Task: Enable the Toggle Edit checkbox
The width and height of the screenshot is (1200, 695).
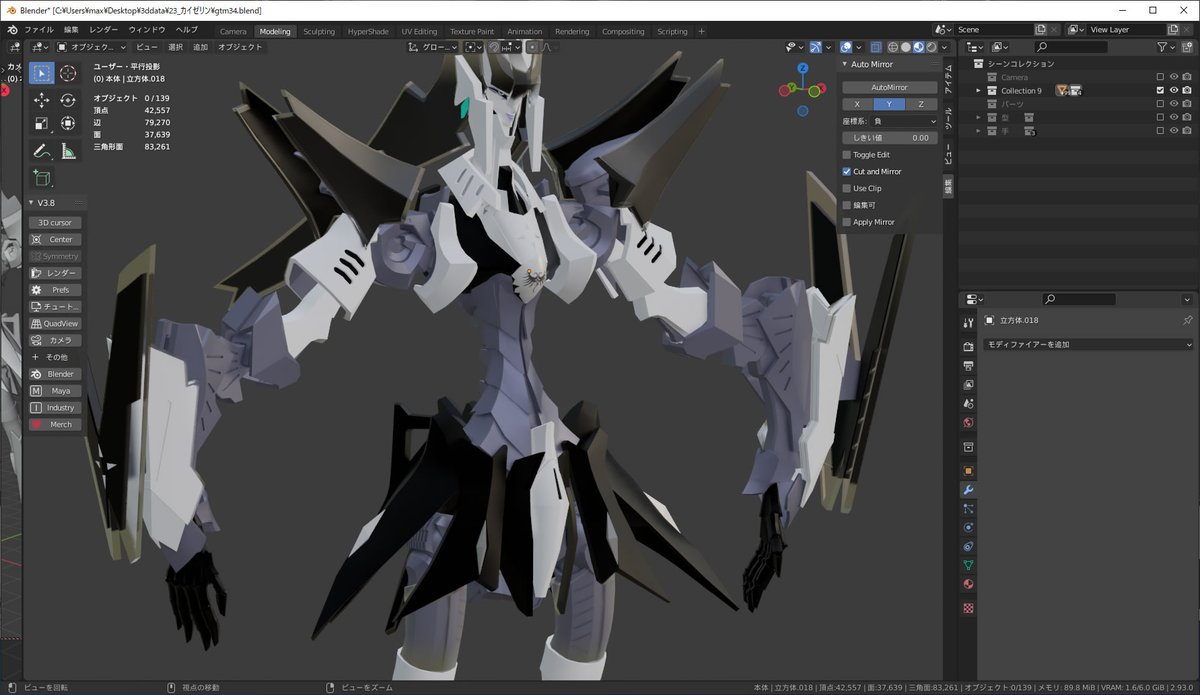Action: [846, 154]
